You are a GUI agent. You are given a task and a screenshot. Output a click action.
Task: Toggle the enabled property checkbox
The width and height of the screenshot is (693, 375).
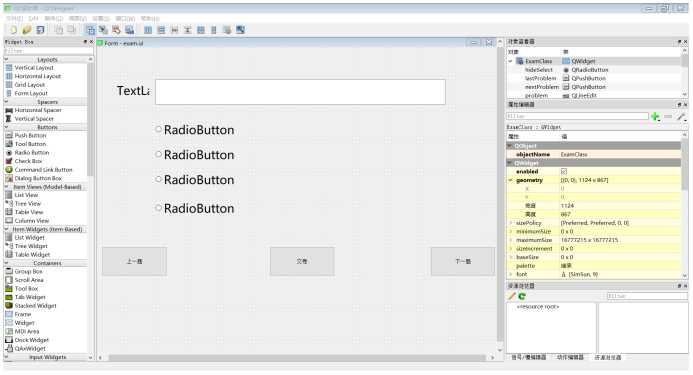pyautogui.click(x=564, y=172)
